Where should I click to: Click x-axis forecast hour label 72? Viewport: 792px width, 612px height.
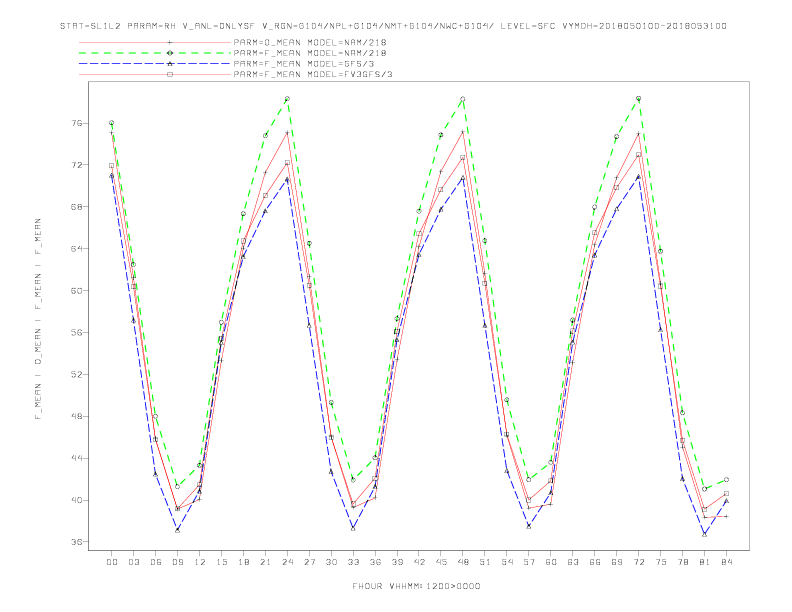[639, 562]
